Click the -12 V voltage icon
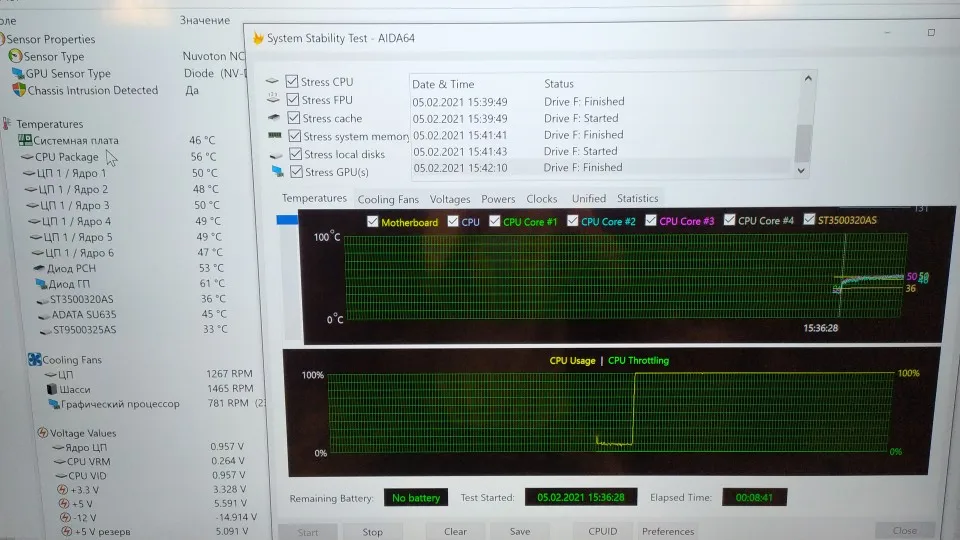 [x=66, y=518]
